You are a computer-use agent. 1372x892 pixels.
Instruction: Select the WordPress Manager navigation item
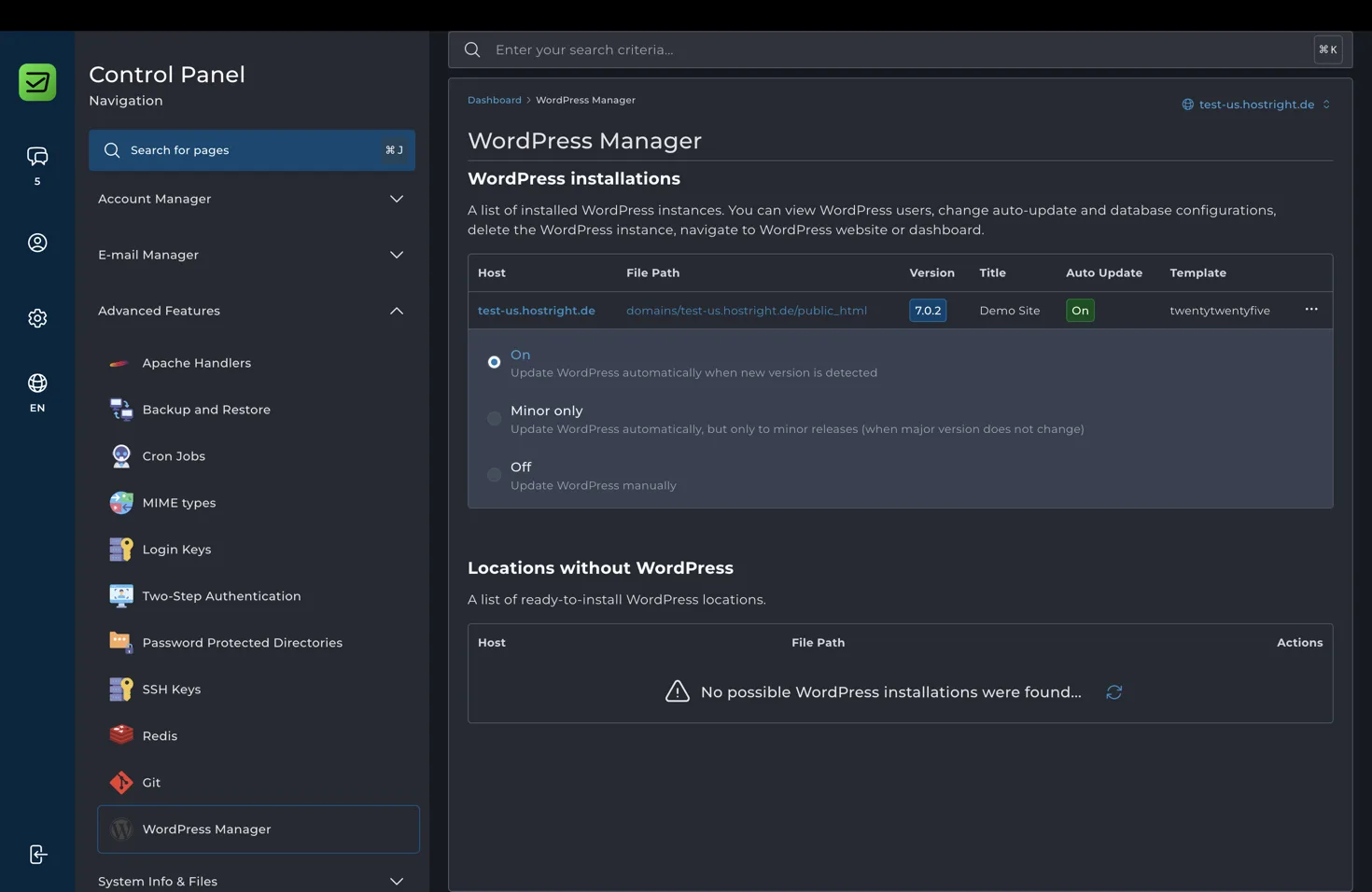(x=259, y=829)
